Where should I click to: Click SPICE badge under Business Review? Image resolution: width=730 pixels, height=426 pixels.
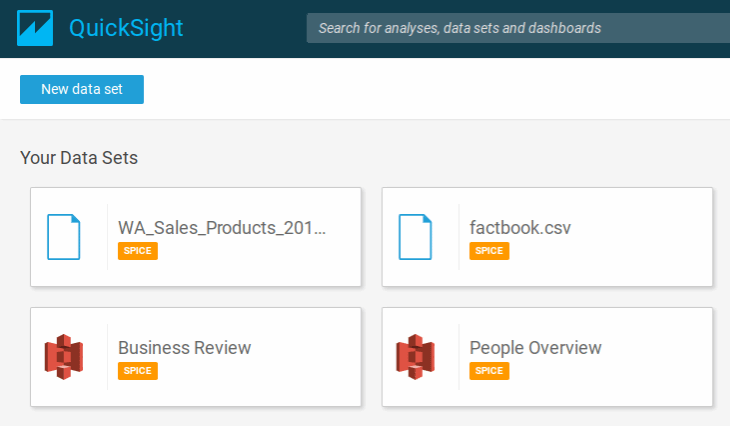point(138,371)
